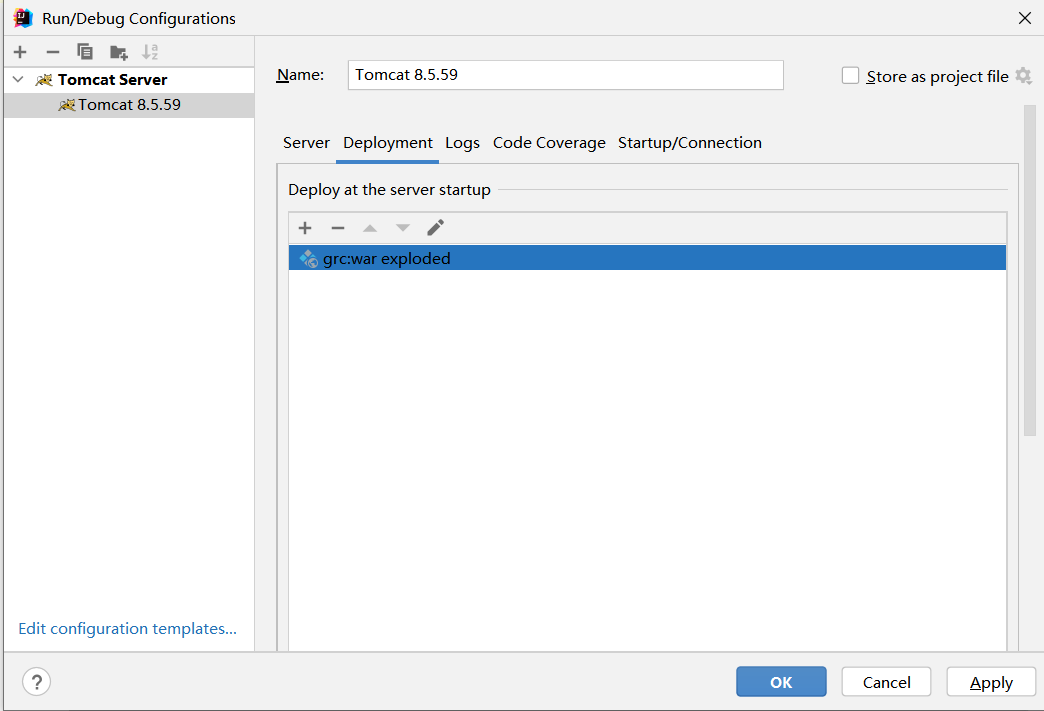
Task: Open the project file storage settings gear
Action: [1023, 76]
